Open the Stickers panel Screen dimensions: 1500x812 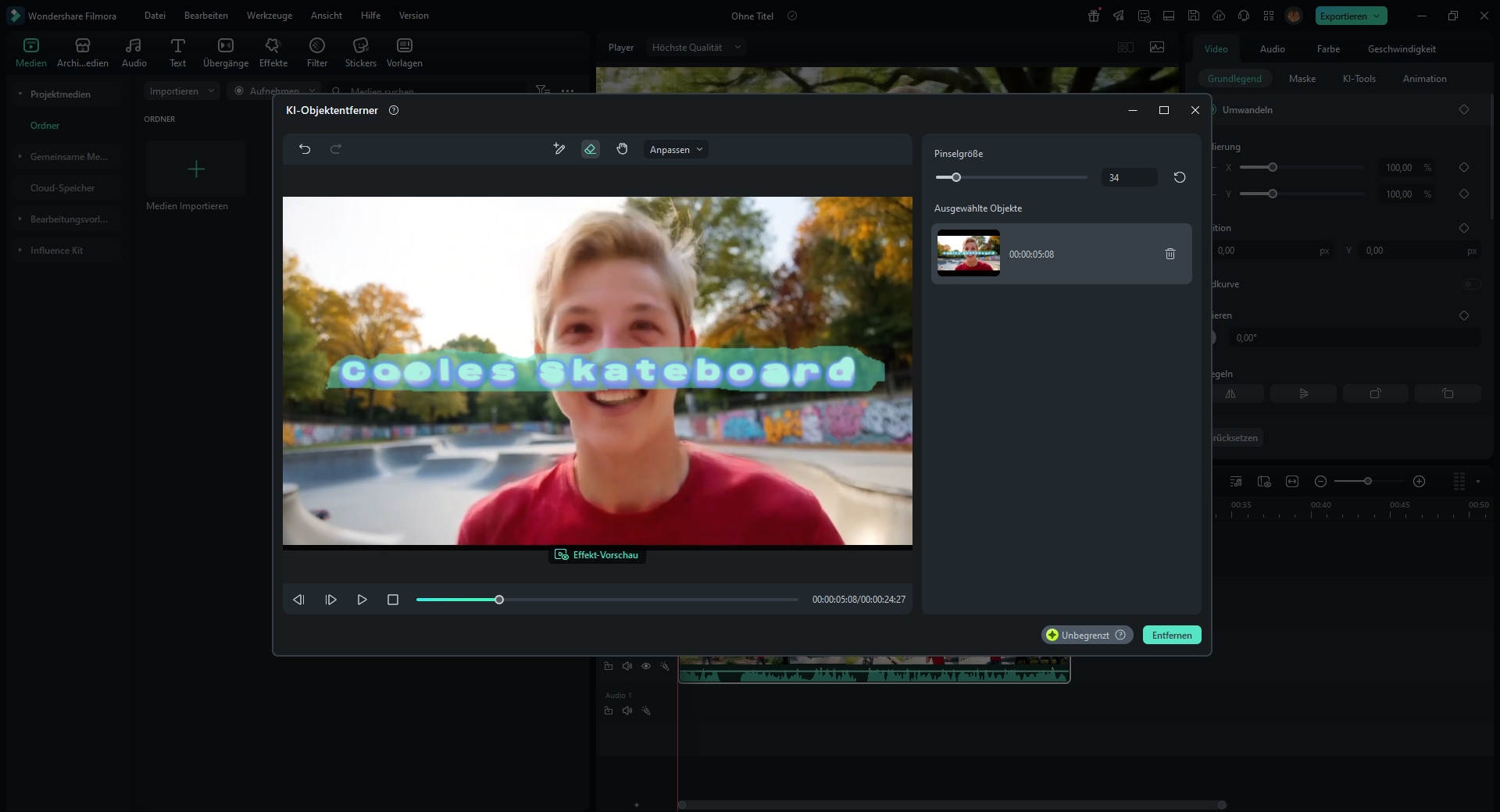pyautogui.click(x=361, y=52)
